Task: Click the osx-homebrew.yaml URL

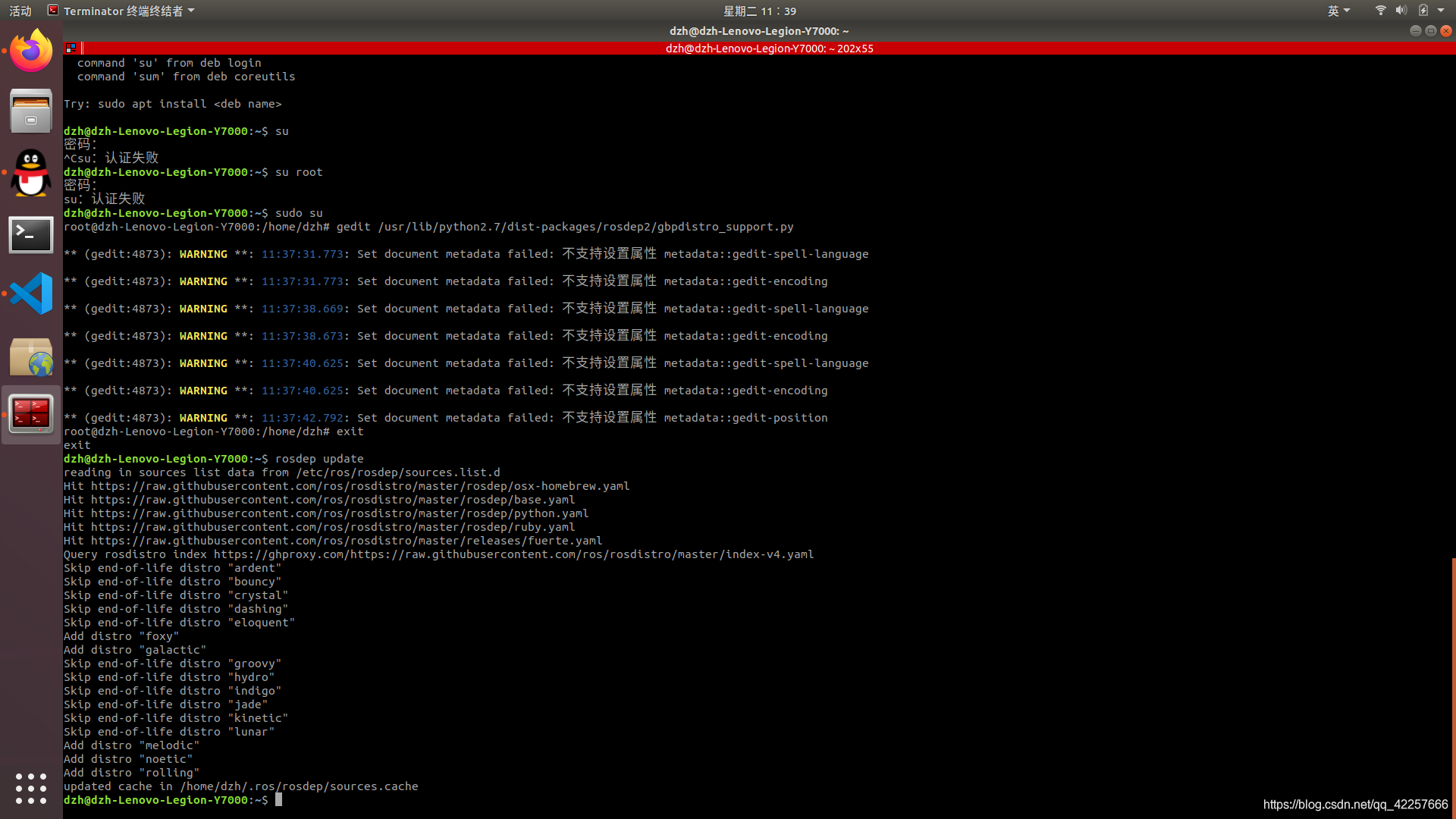Action: point(360,486)
